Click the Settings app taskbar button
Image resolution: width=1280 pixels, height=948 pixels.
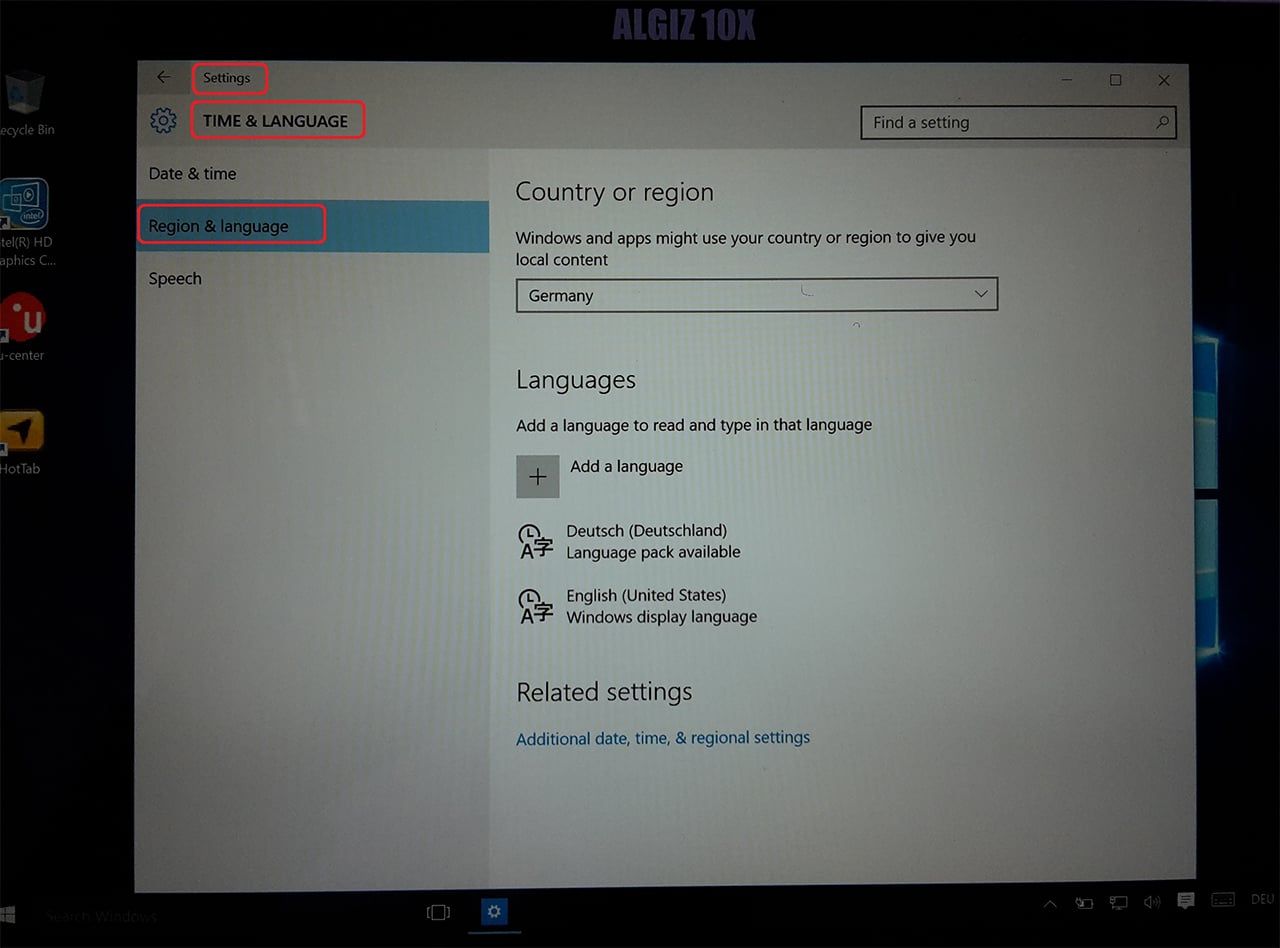pos(494,911)
